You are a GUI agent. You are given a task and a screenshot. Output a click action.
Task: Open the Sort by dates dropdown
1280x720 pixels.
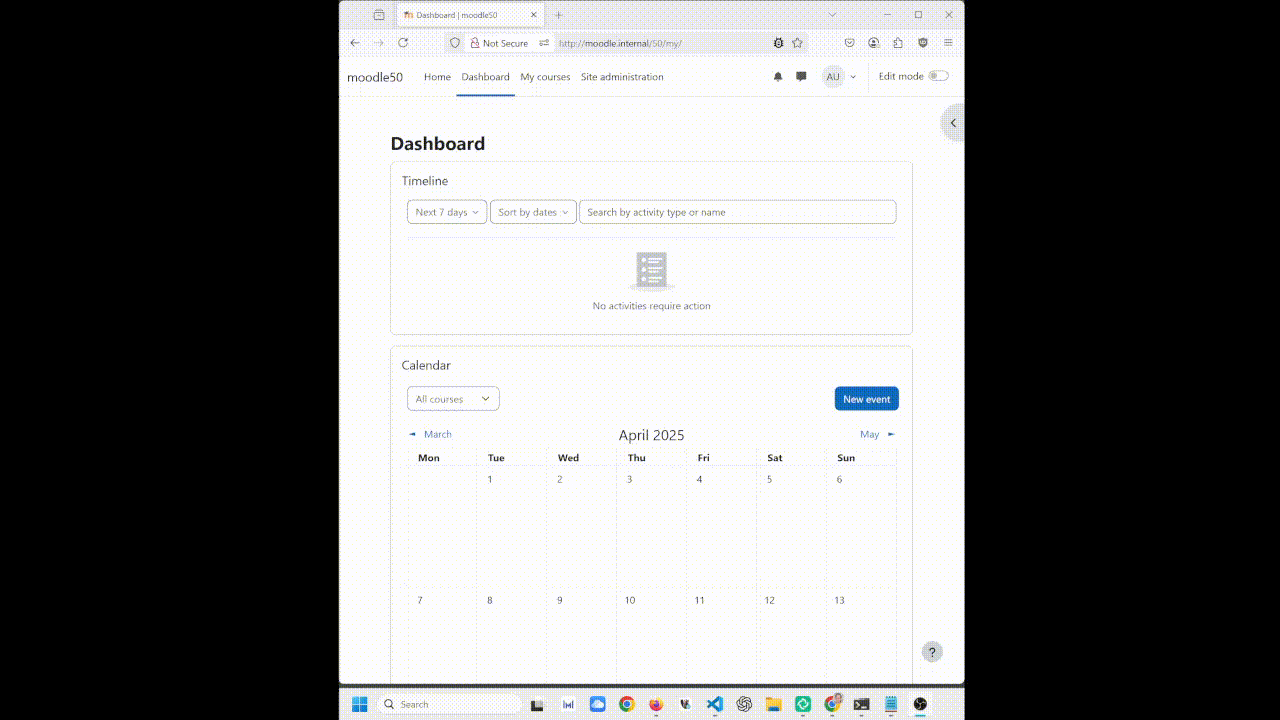(533, 212)
